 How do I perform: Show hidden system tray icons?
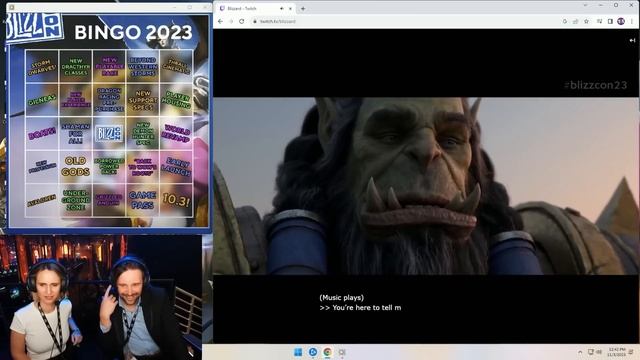pos(580,352)
